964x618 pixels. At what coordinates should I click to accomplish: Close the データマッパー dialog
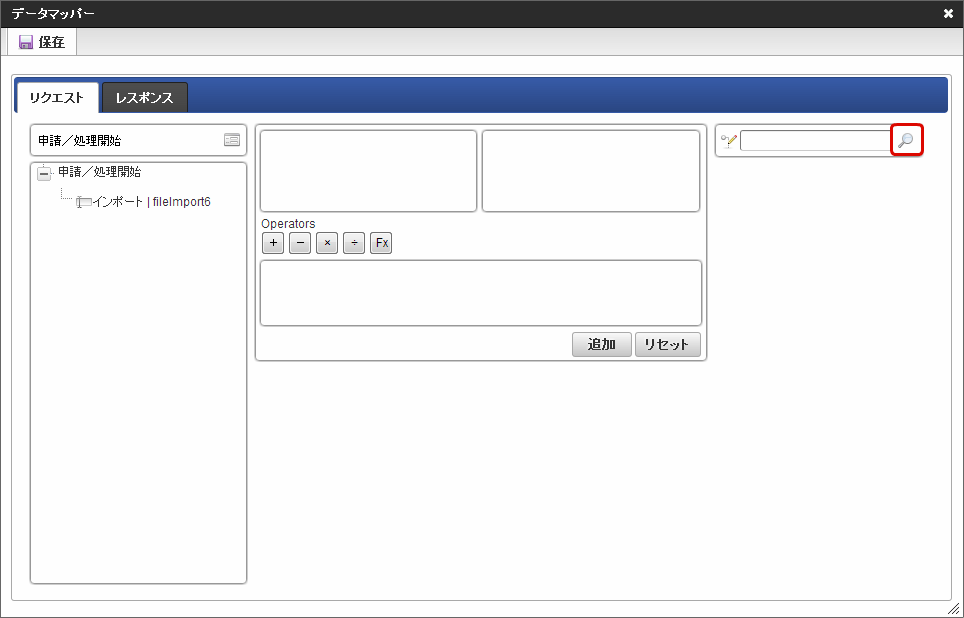click(x=948, y=14)
